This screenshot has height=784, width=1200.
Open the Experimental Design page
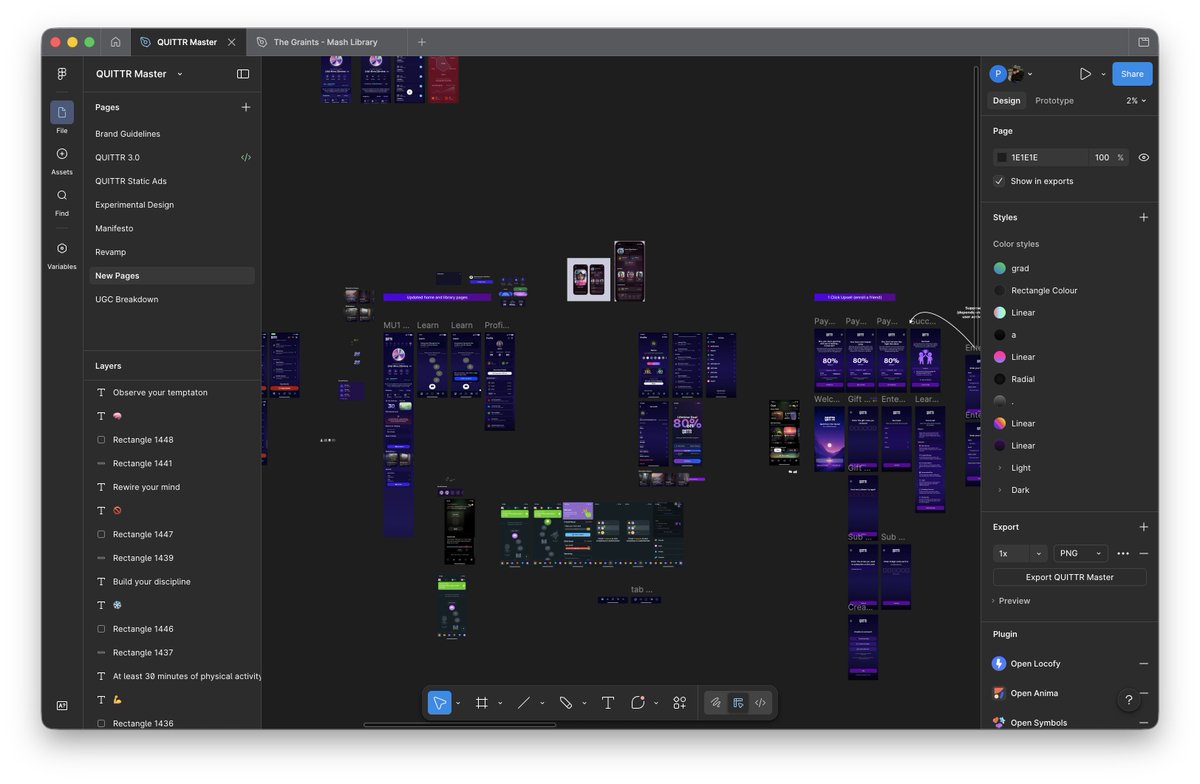click(x=134, y=205)
